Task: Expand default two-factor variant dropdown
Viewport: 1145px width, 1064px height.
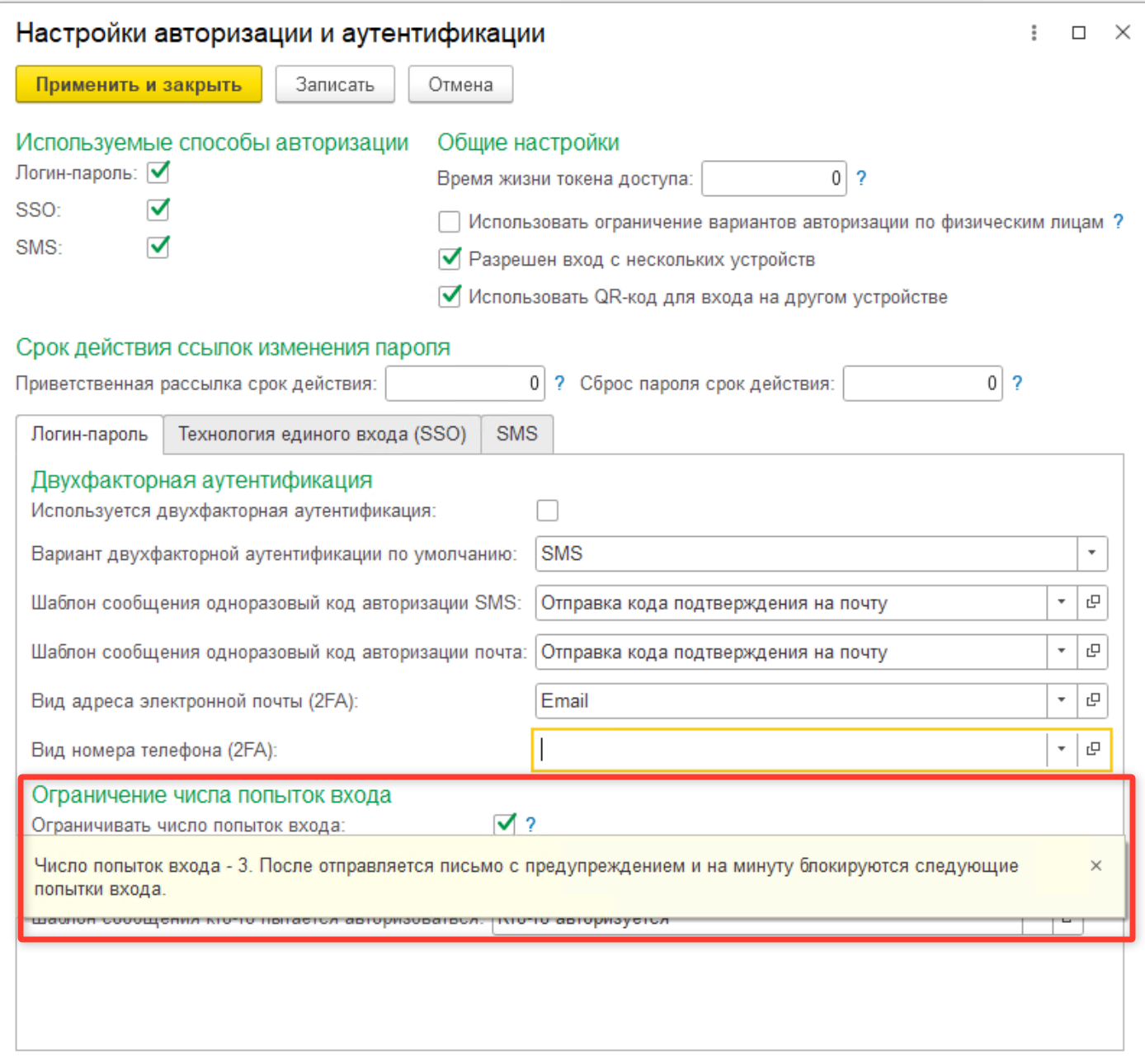Action: click(x=1091, y=553)
